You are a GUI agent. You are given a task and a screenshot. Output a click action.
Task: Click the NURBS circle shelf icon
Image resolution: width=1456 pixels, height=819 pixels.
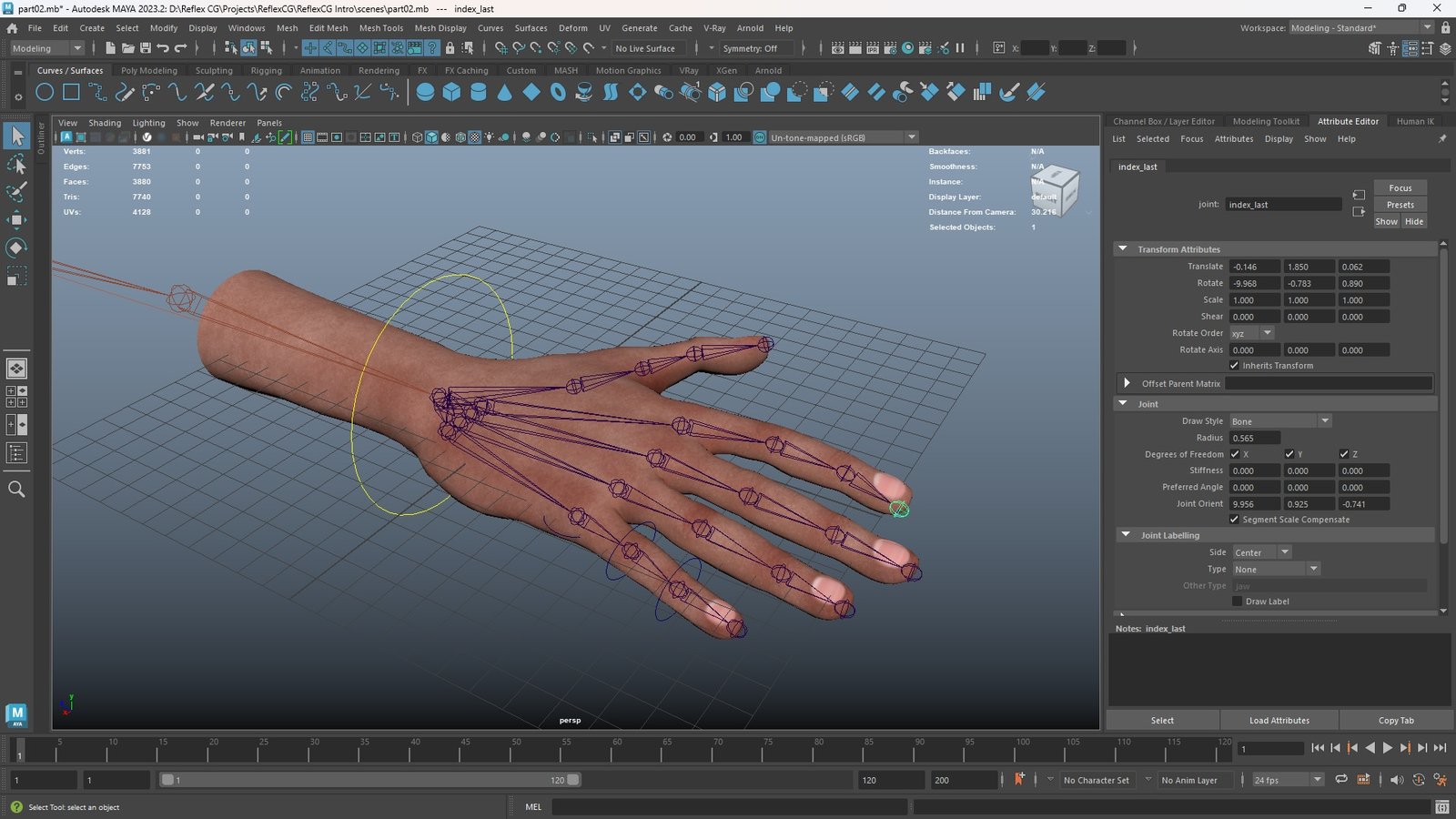(x=45, y=92)
